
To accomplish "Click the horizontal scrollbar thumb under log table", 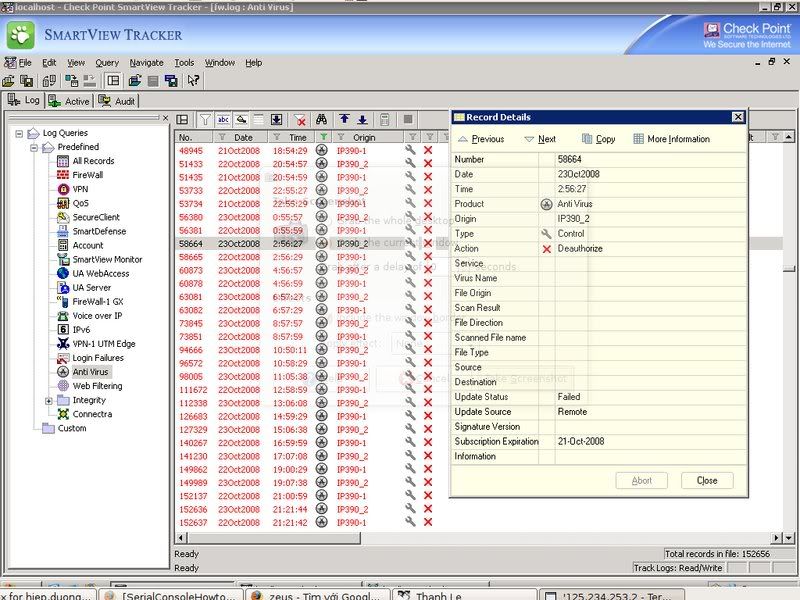I will pyautogui.click(x=274, y=538).
